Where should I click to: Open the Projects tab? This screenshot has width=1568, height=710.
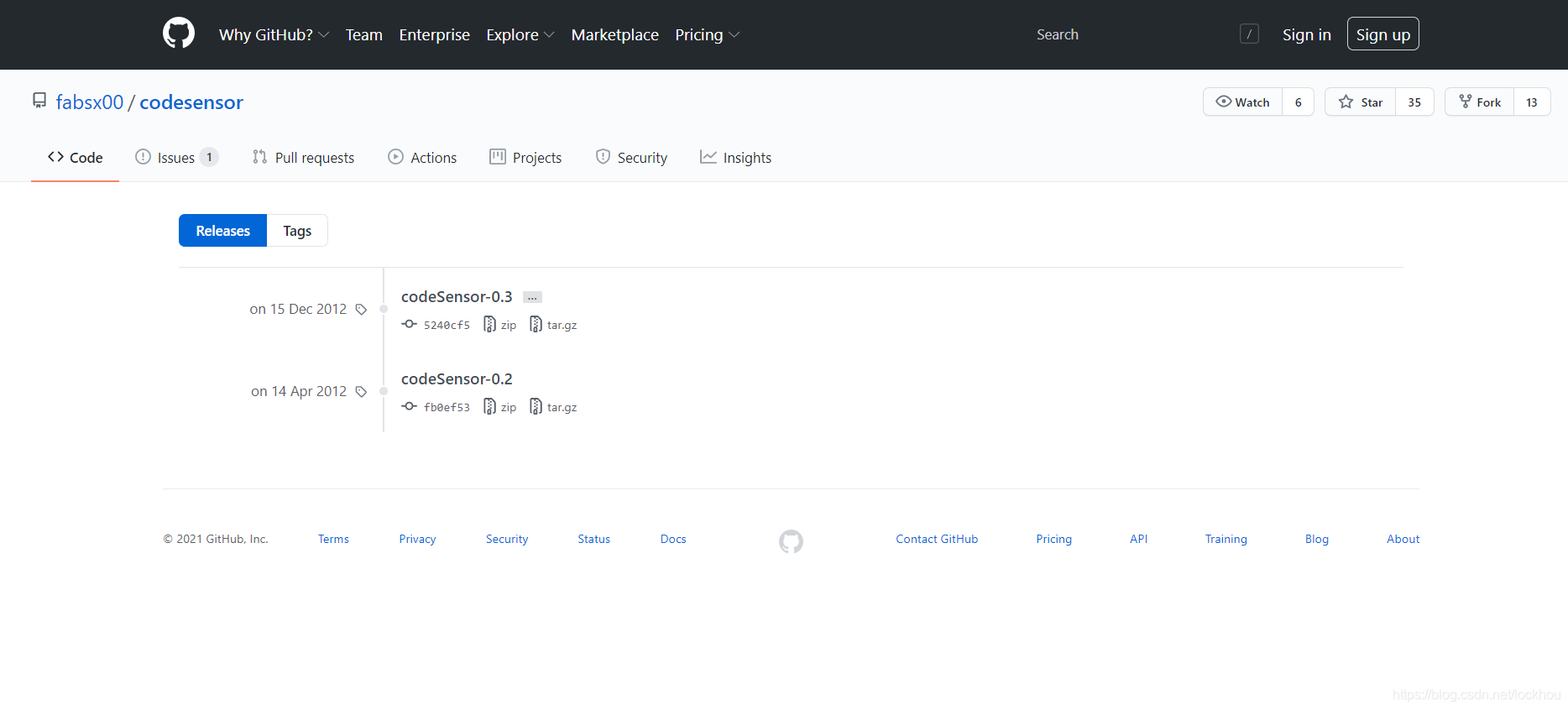[x=525, y=157]
